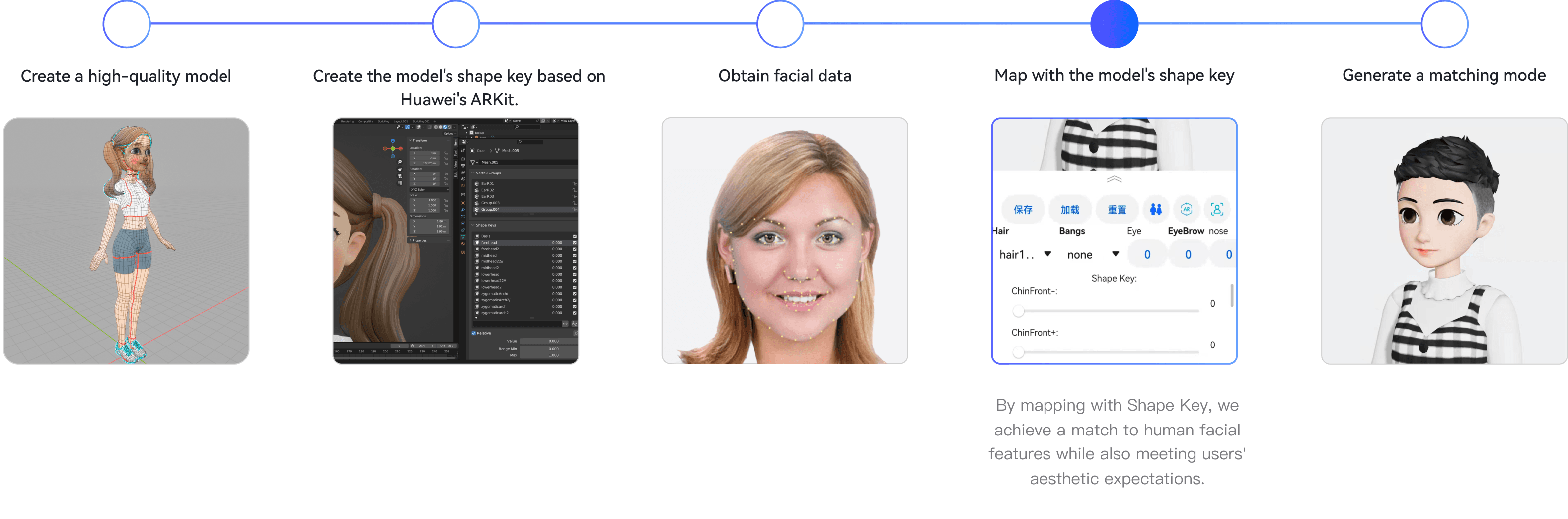Toggle the forehead shape key checkbox
The width and height of the screenshot is (1568, 519).
575,243
